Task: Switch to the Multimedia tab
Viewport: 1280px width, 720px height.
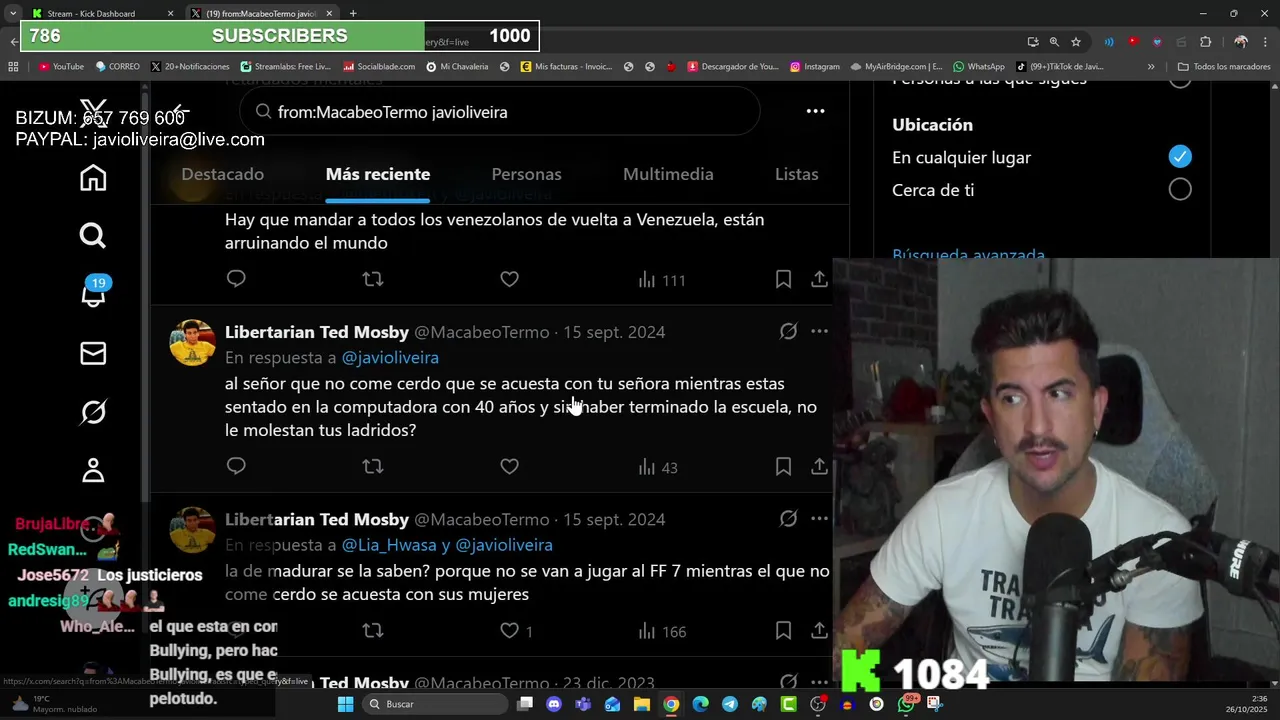Action: (668, 174)
